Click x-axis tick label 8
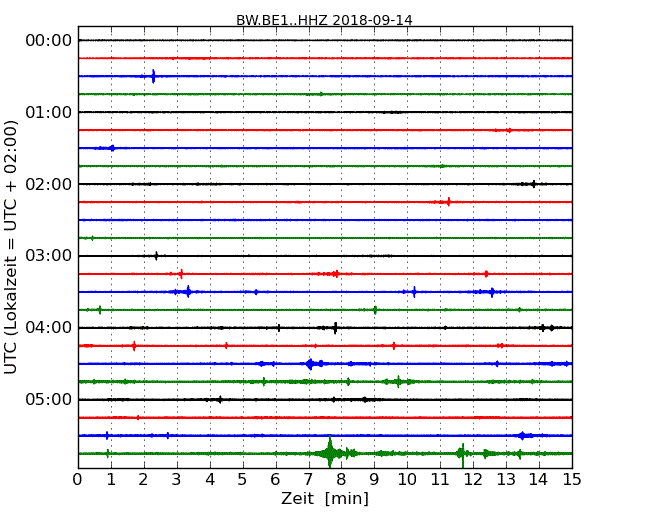 tap(341, 480)
